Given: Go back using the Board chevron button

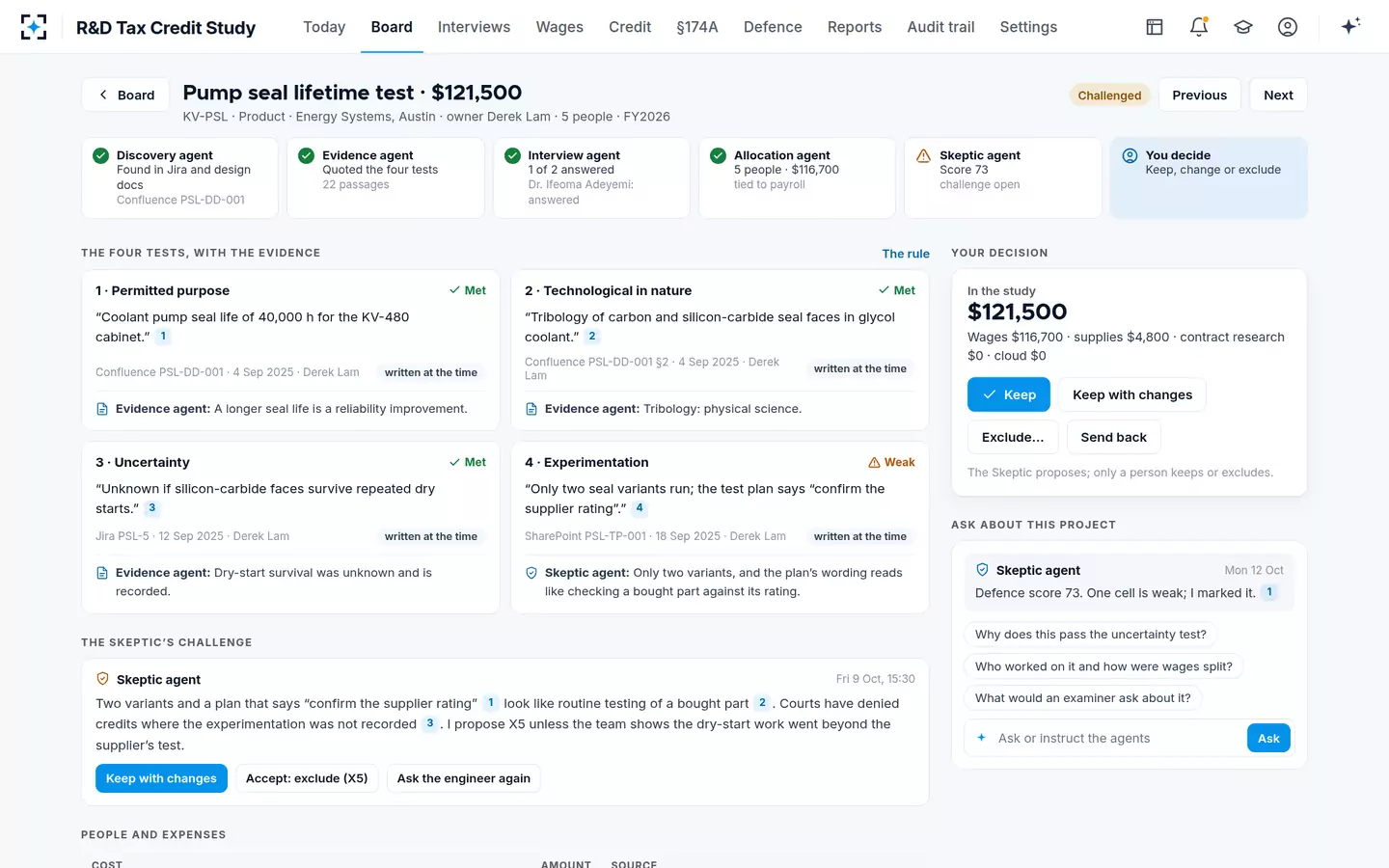Looking at the screenshot, I should pos(126,95).
